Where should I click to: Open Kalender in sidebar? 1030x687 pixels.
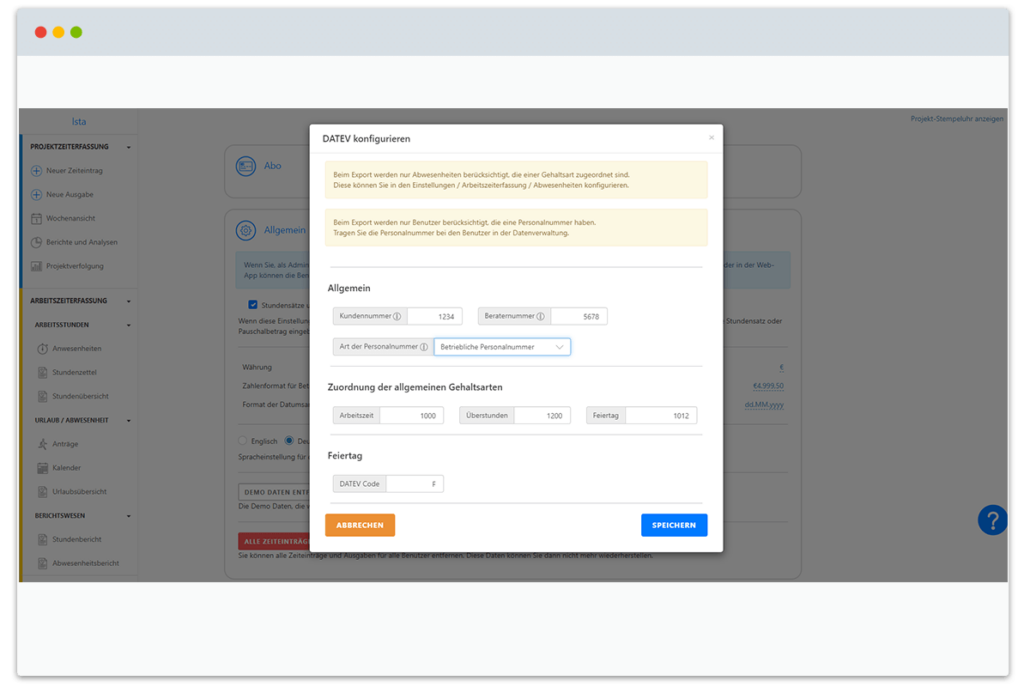(66, 468)
